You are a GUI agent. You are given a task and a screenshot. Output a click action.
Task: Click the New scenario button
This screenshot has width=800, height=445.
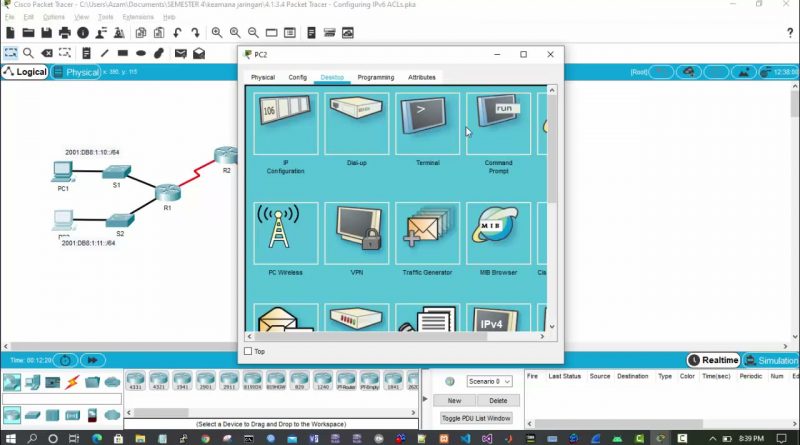[454, 401]
